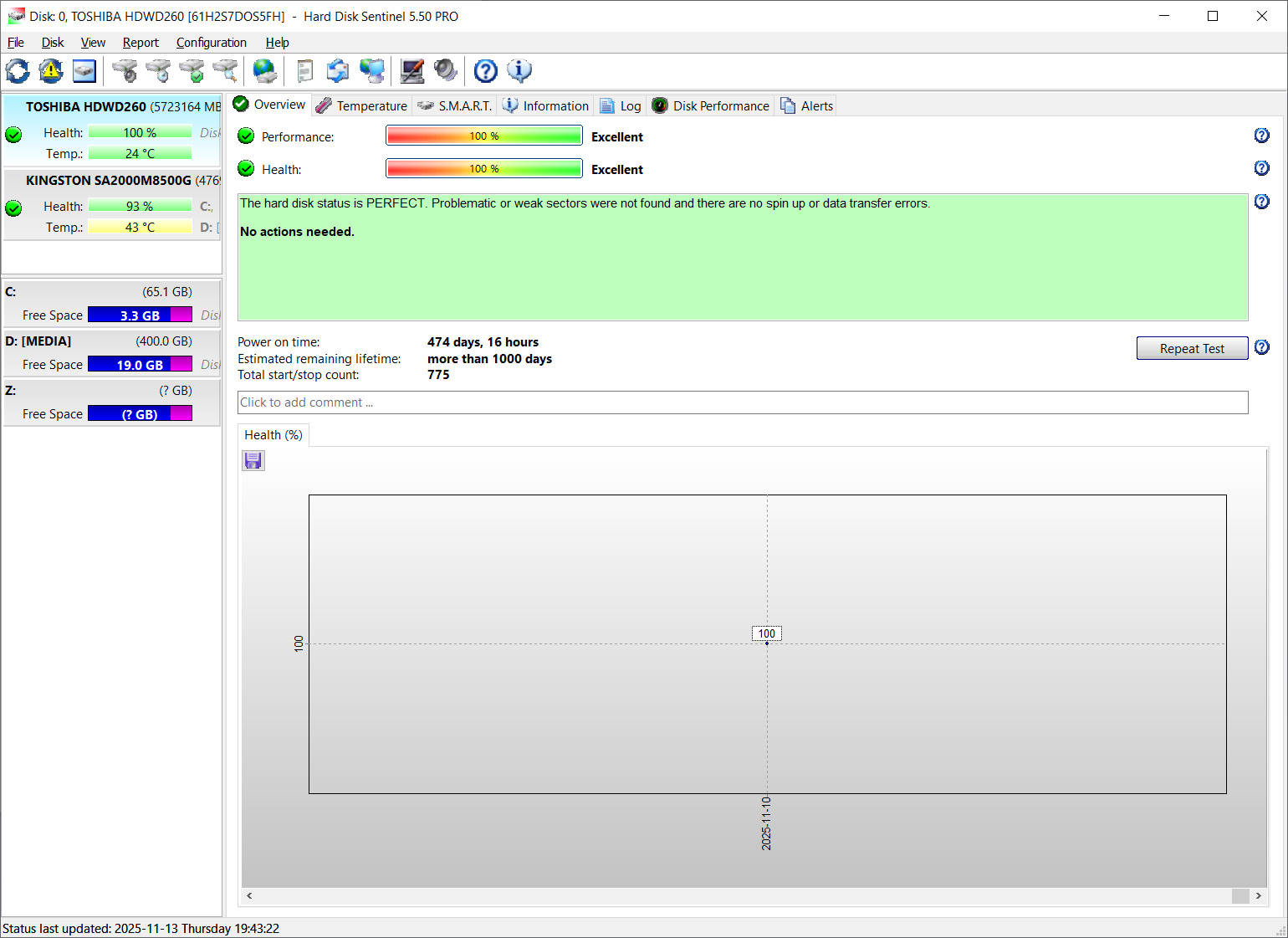The image size is (1288, 938).
Task: Select the TOSHIBA HDWD260 disk entry
Action: point(112,130)
